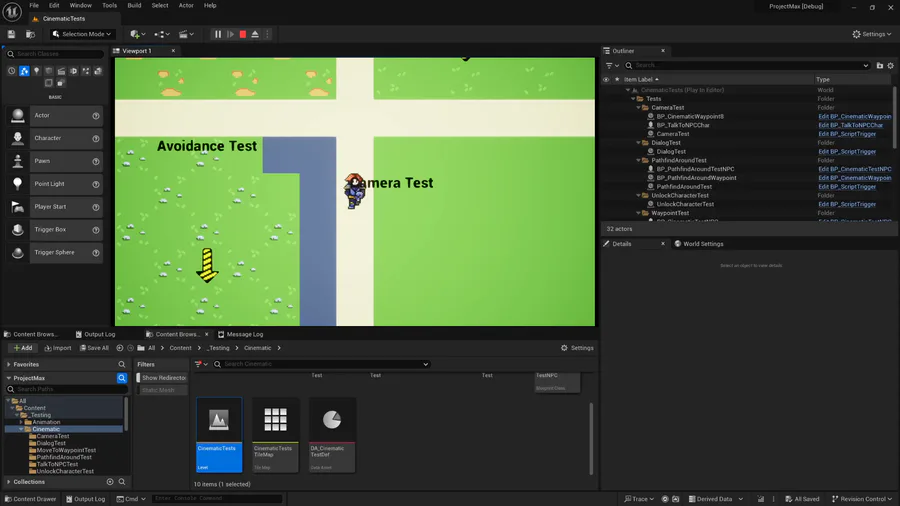Open the Selection Mode dropdown
The width and height of the screenshot is (900, 506).
(x=82, y=34)
